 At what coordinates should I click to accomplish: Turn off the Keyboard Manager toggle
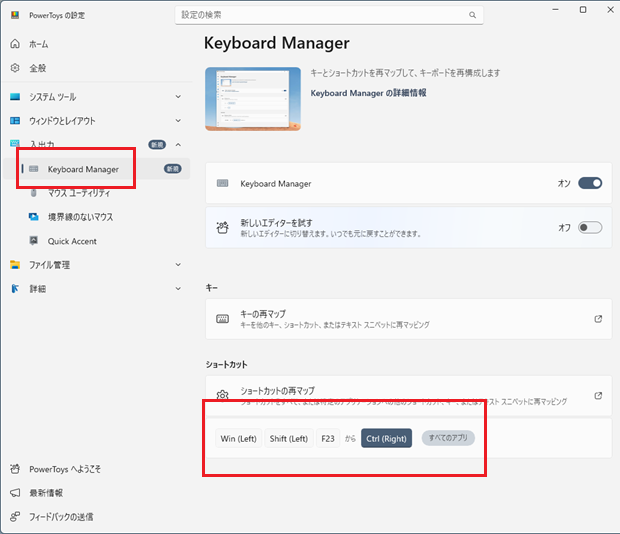point(590,184)
